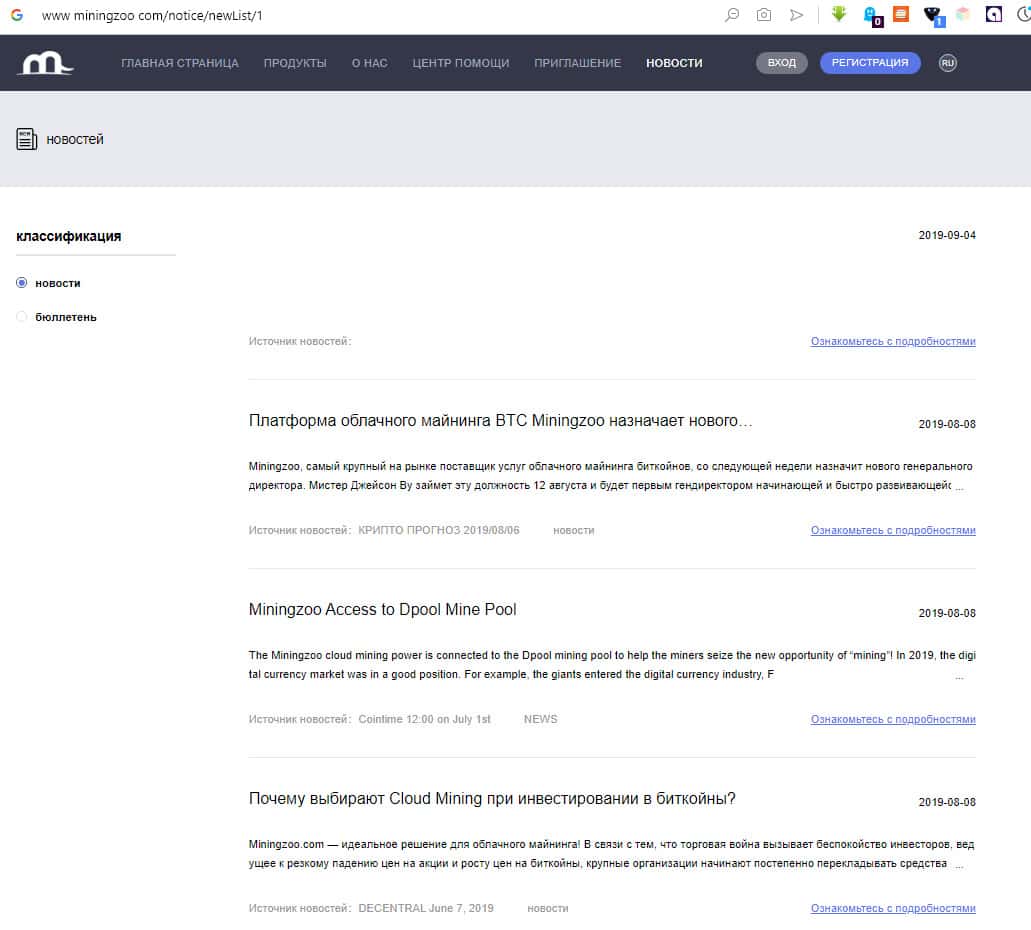Click the dark purple square extension icon
1031x930 pixels.
pyautogui.click(x=994, y=14)
